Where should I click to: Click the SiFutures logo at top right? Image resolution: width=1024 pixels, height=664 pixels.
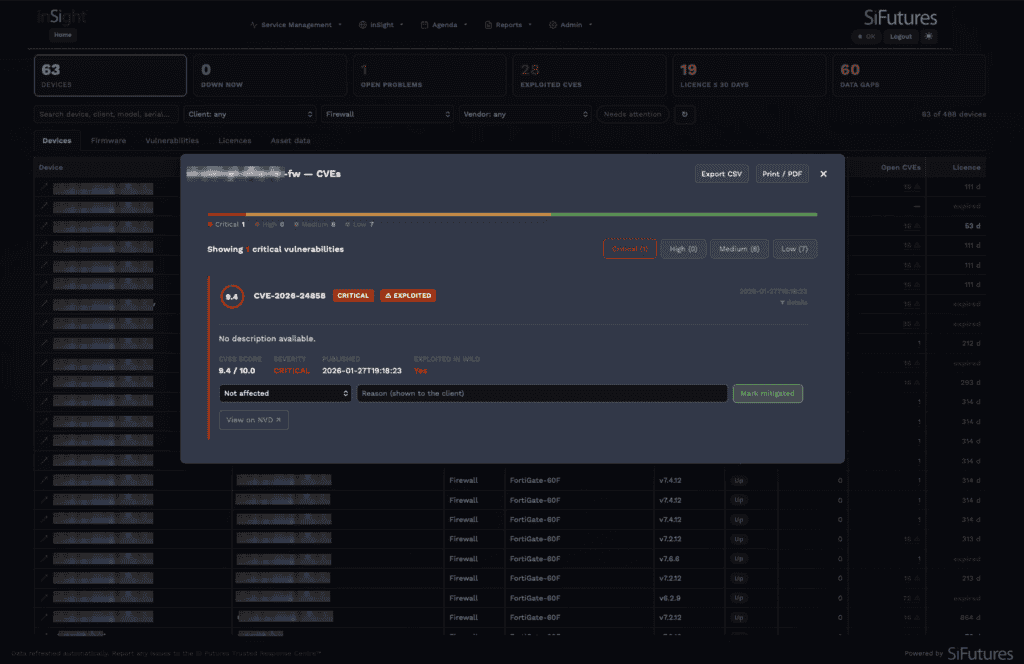point(900,18)
